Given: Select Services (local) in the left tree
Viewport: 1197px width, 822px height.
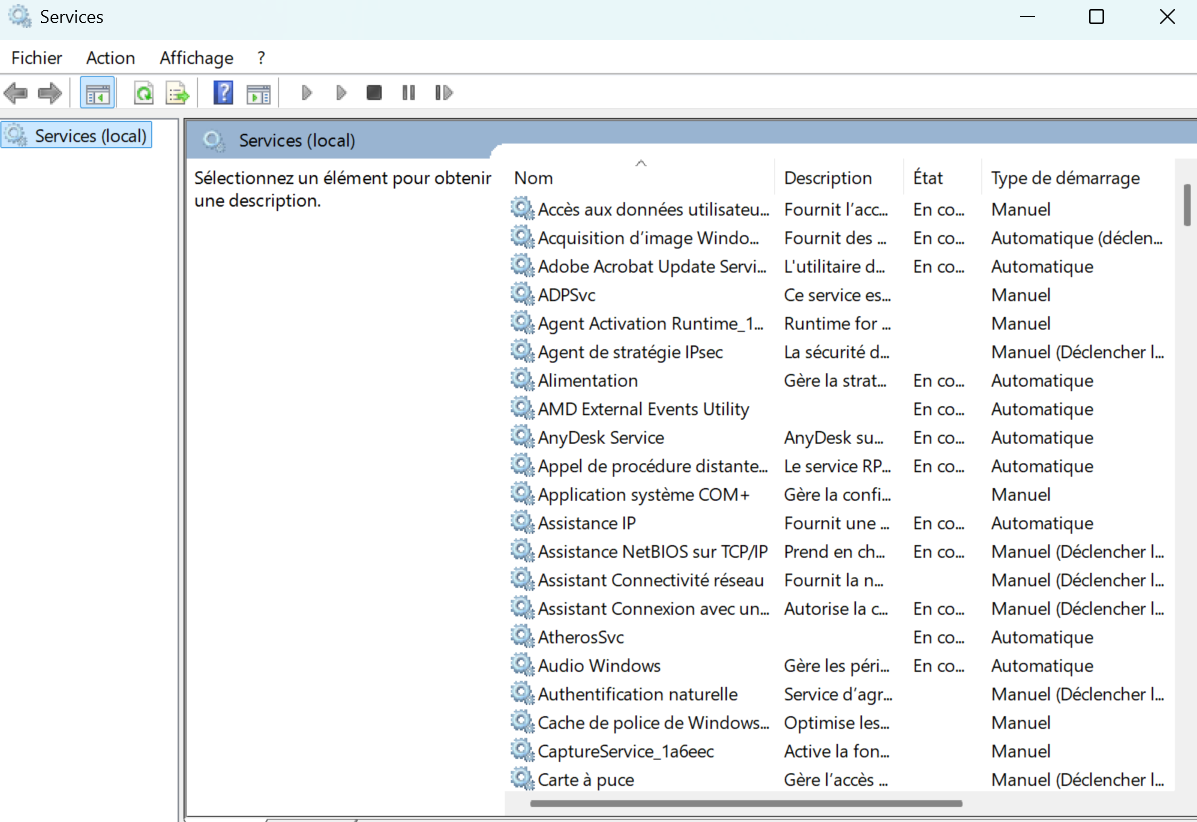Looking at the screenshot, I should tap(90, 135).
